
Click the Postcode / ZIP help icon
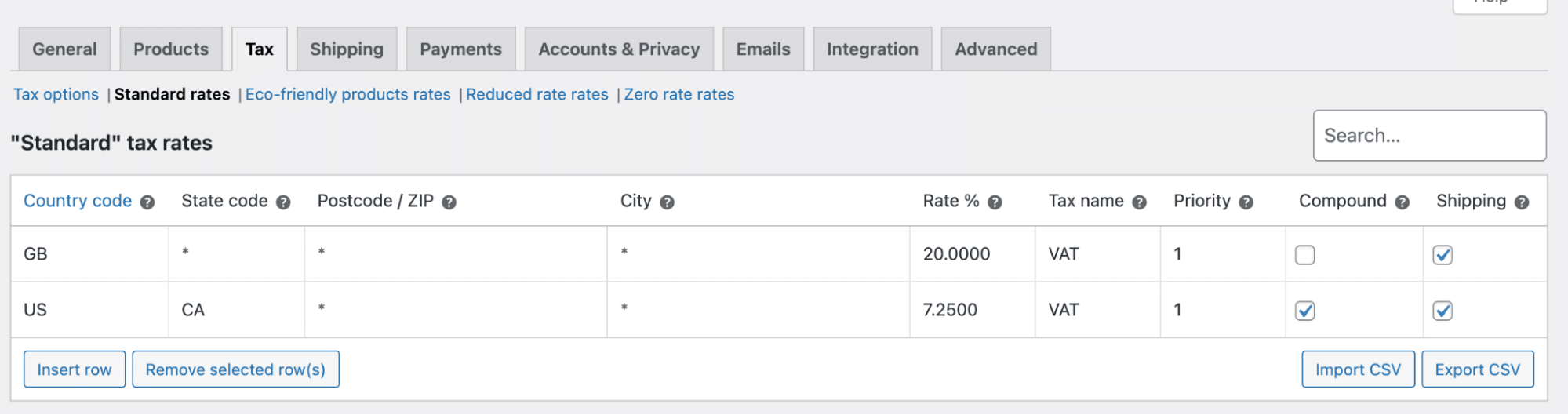[x=449, y=202]
